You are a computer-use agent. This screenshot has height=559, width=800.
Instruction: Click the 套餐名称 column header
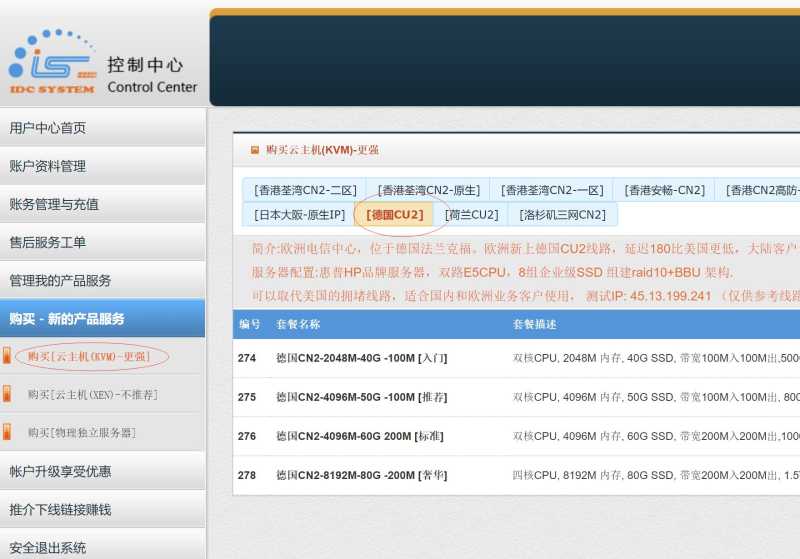click(x=298, y=324)
